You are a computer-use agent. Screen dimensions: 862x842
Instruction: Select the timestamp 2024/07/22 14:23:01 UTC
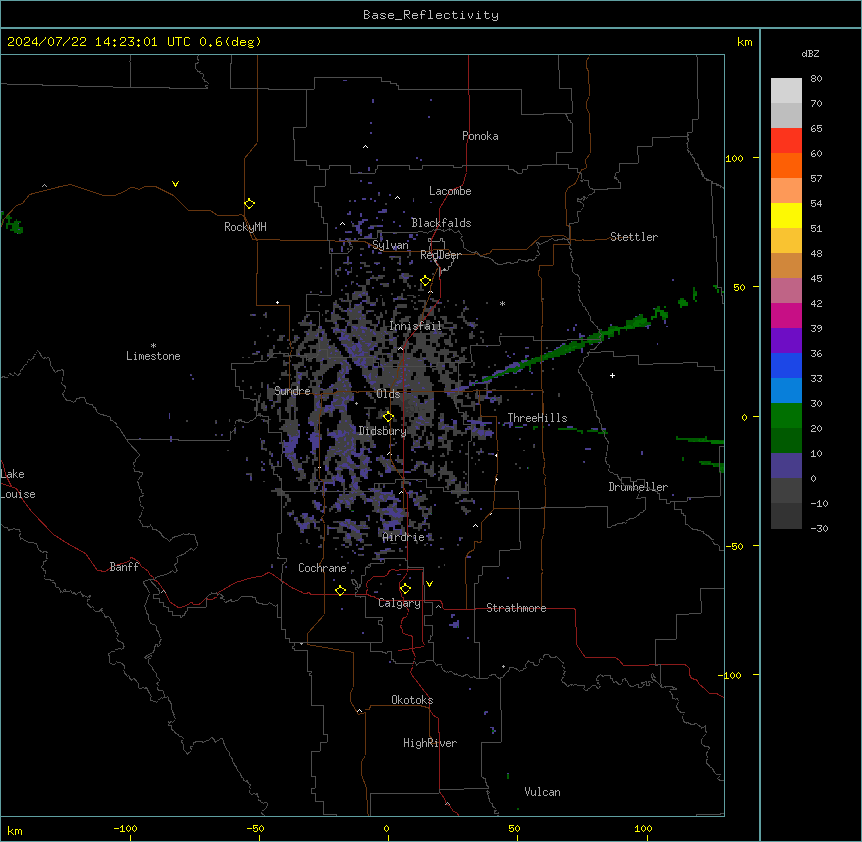point(98,42)
